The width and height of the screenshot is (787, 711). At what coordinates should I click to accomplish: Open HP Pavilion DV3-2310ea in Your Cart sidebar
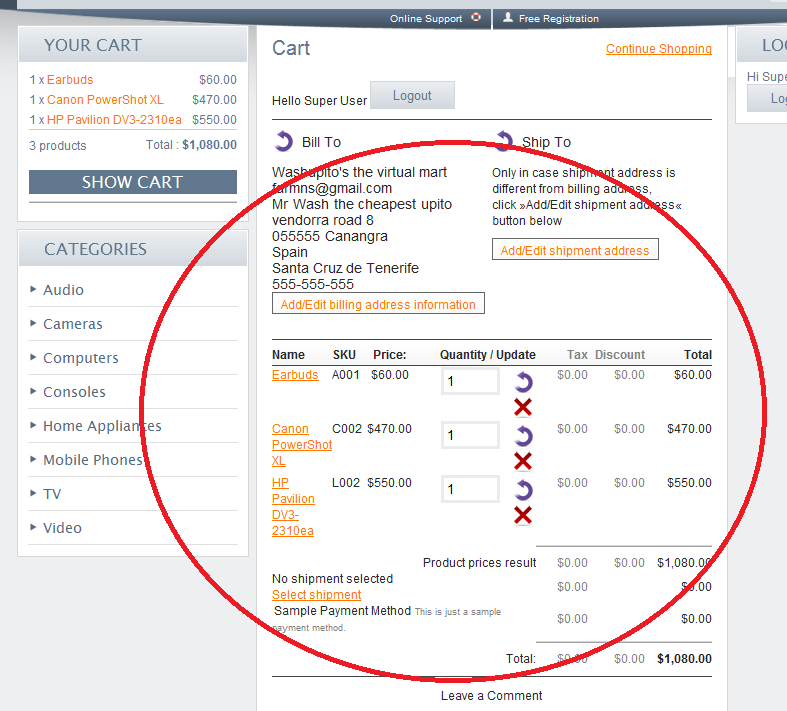click(x=114, y=120)
